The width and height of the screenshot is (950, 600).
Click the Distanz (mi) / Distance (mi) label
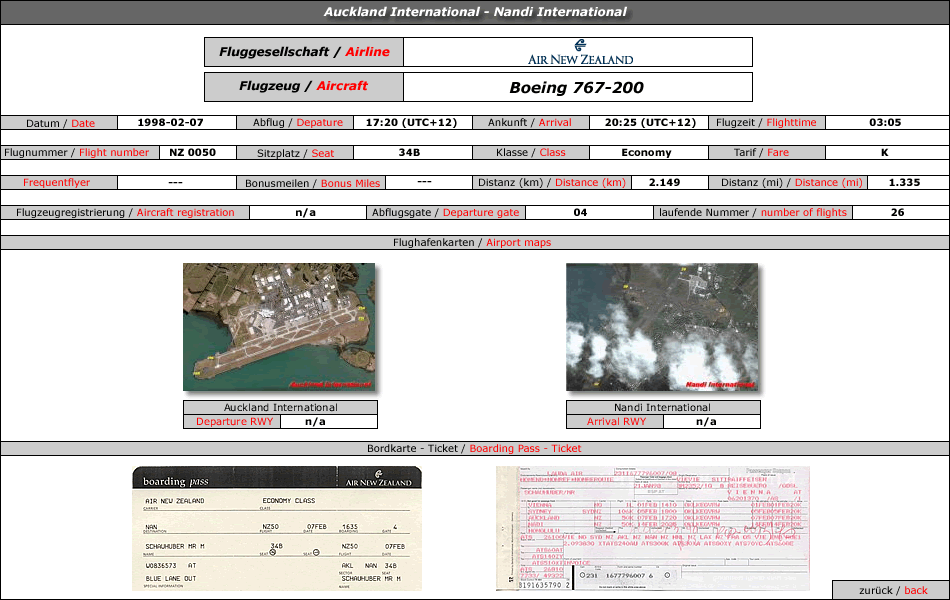click(x=788, y=182)
